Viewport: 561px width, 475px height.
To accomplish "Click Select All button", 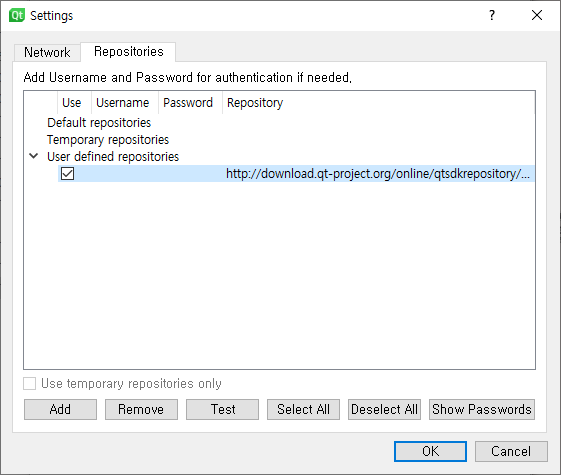I will 303,409.
